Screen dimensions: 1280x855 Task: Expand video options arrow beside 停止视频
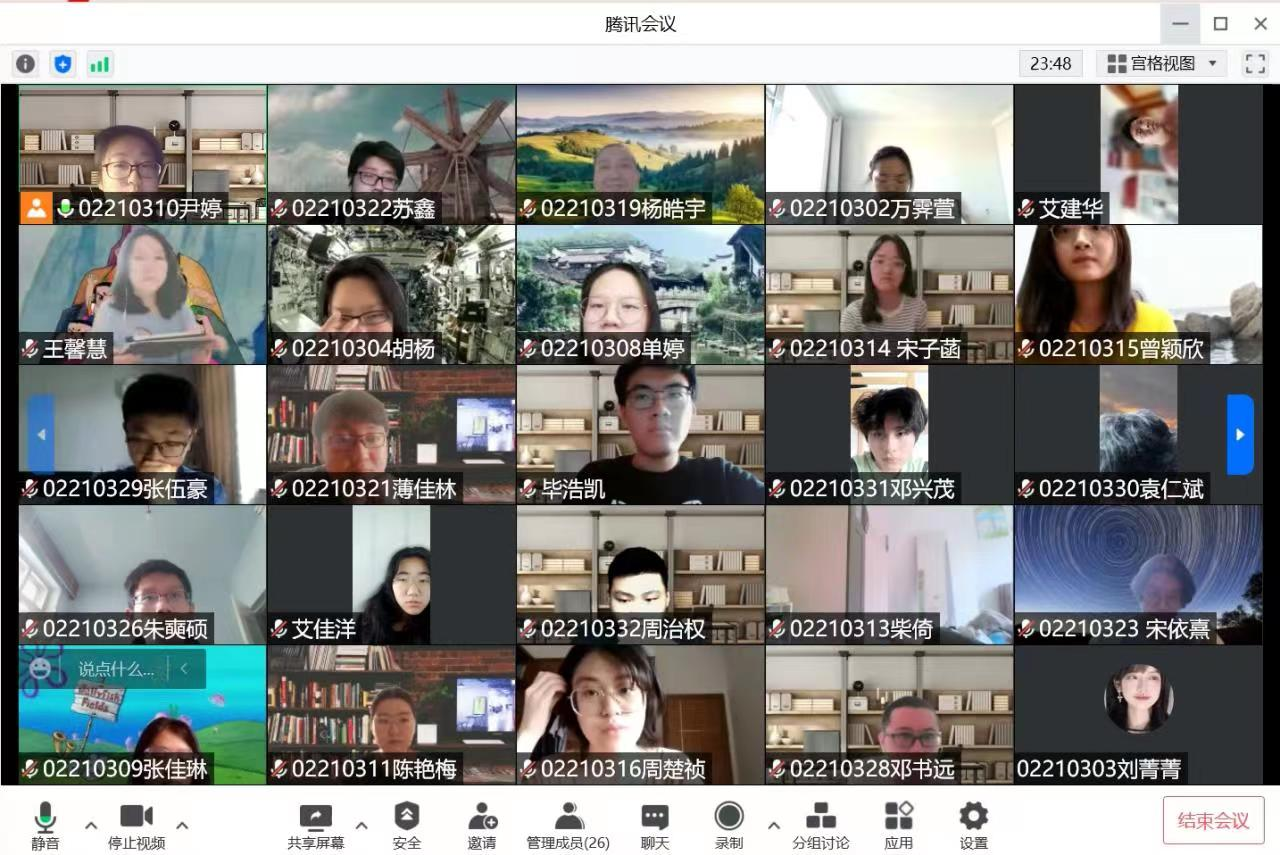click(x=182, y=825)
